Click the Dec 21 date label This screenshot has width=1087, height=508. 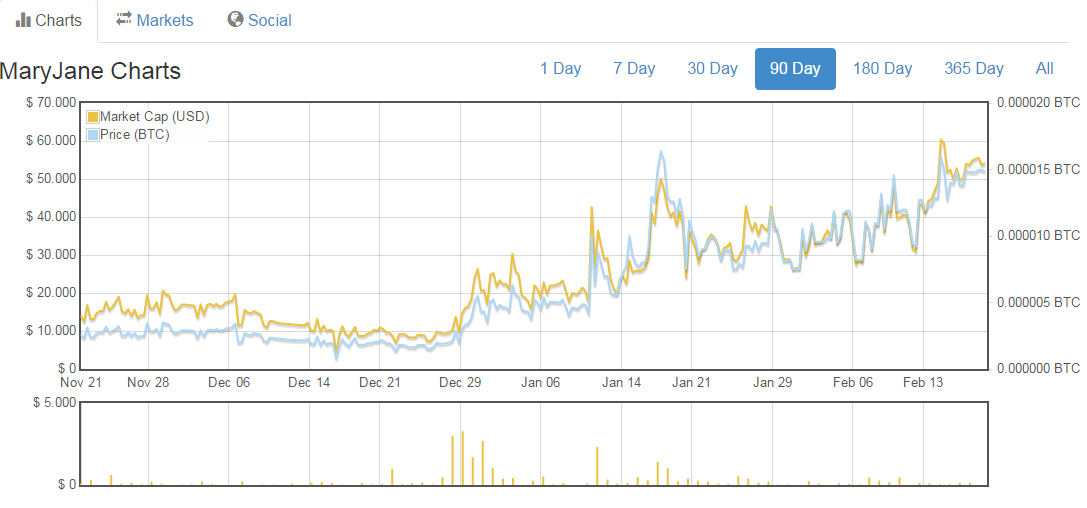[x=381, y=383]
